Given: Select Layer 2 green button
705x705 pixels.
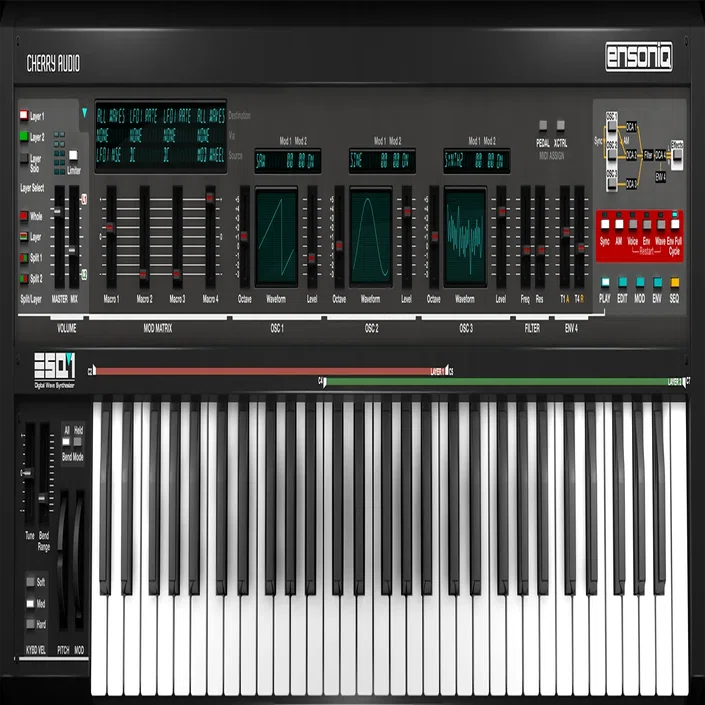Looking at the screenshot, I should tap(24, 136).
